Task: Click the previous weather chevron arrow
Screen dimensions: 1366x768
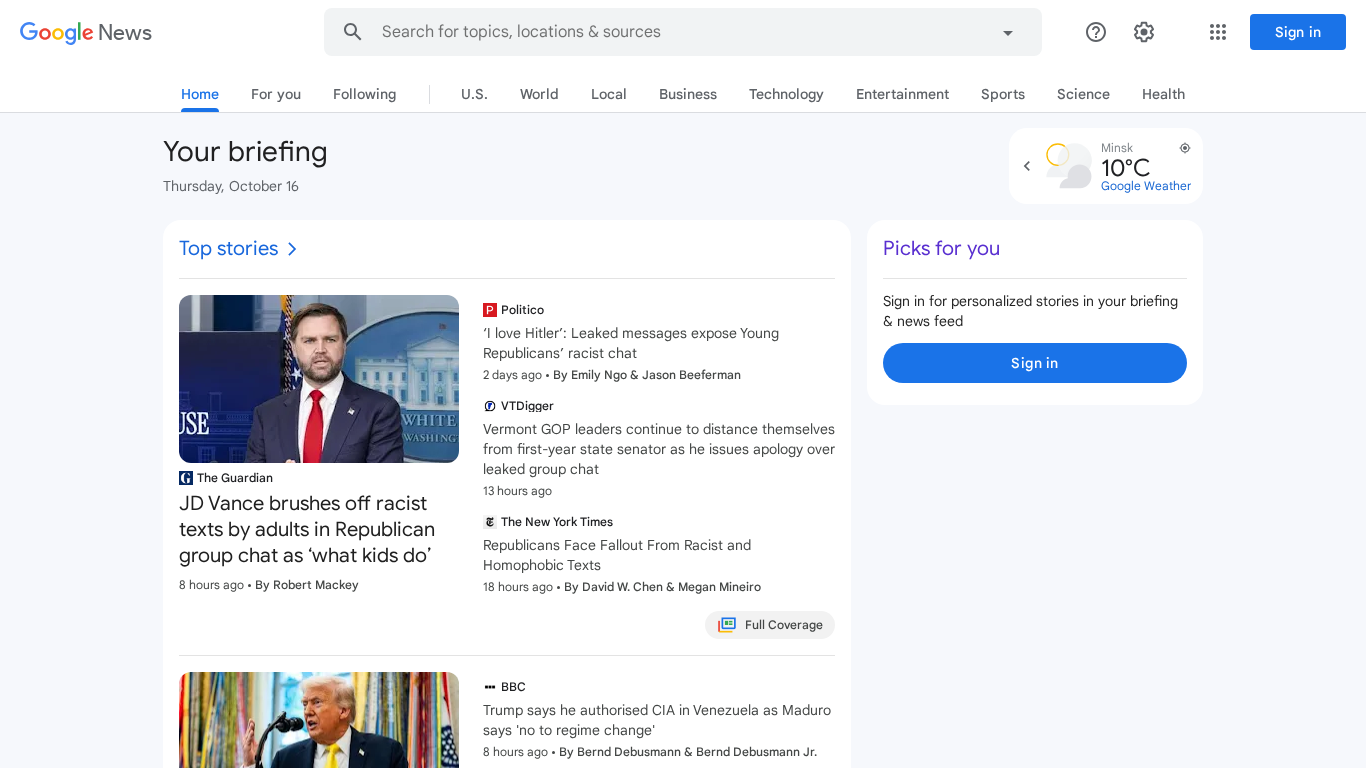Action: 1026,166
